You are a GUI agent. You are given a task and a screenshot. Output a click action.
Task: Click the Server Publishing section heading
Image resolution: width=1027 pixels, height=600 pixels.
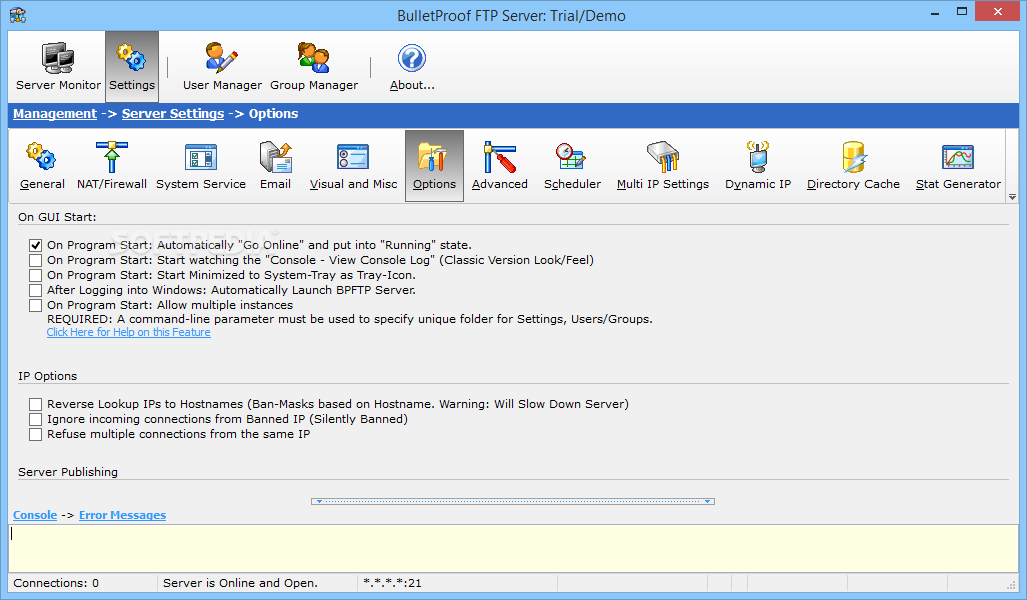[67, 472]
